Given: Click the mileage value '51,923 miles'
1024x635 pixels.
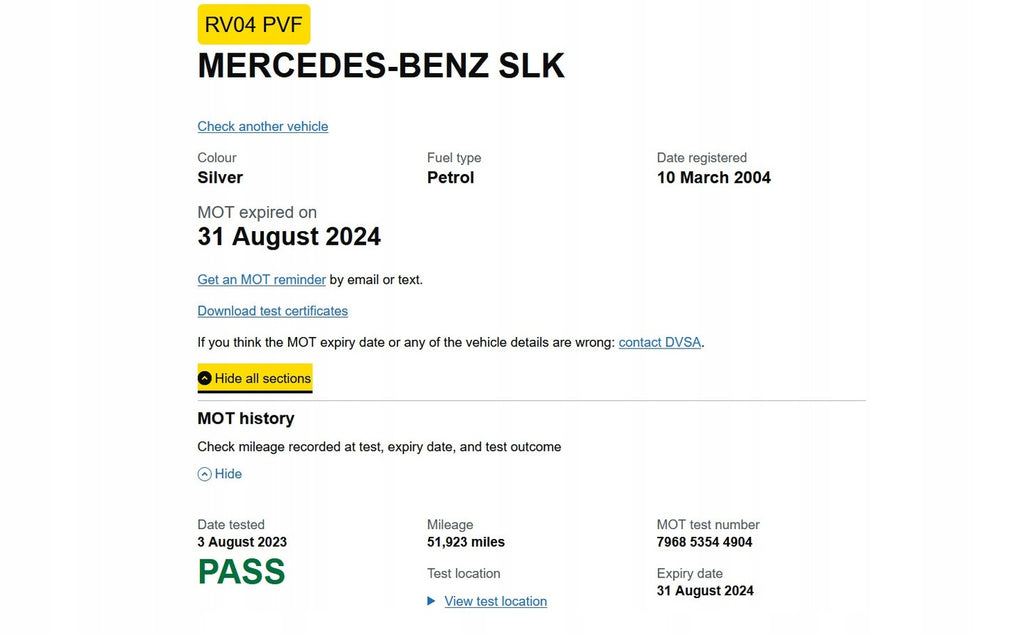Looking at the screenshot, I should click(465, 541).
